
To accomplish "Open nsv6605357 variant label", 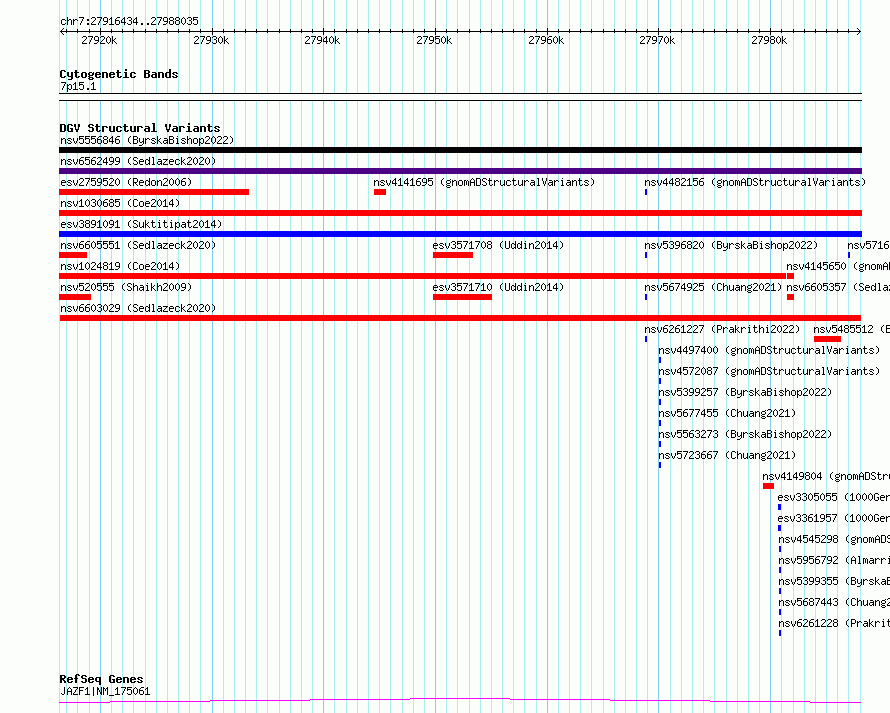I will tap(838, 287).
